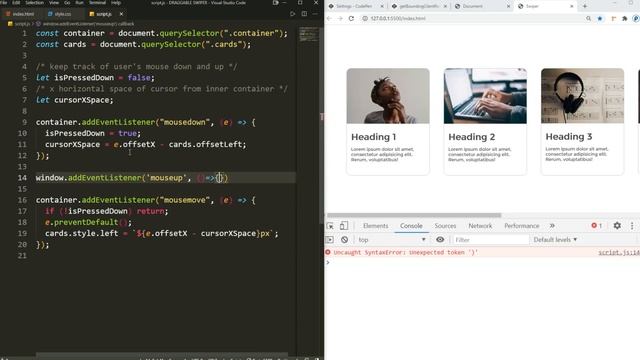
Task: Click the browser profile avatar icon
Action: 636,18
